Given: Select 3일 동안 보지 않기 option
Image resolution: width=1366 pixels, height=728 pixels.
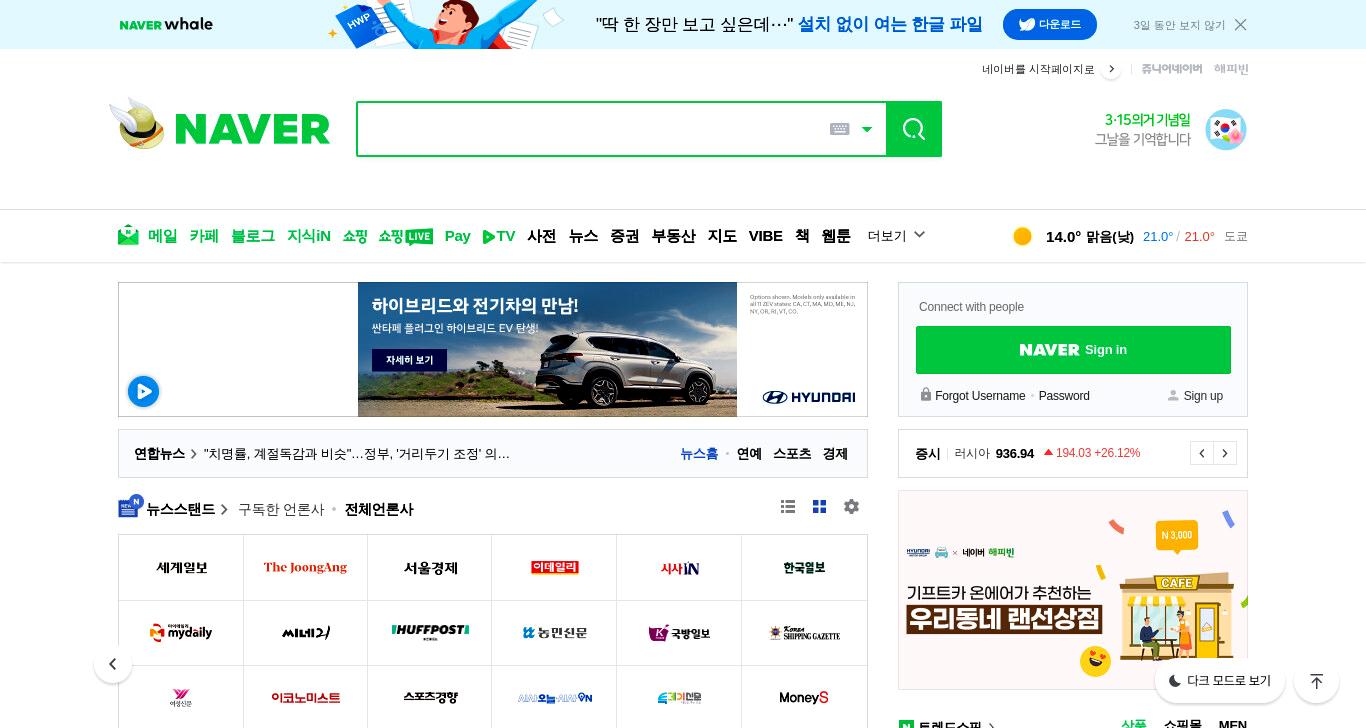Looking at the screenshot, I should 1179,25.
